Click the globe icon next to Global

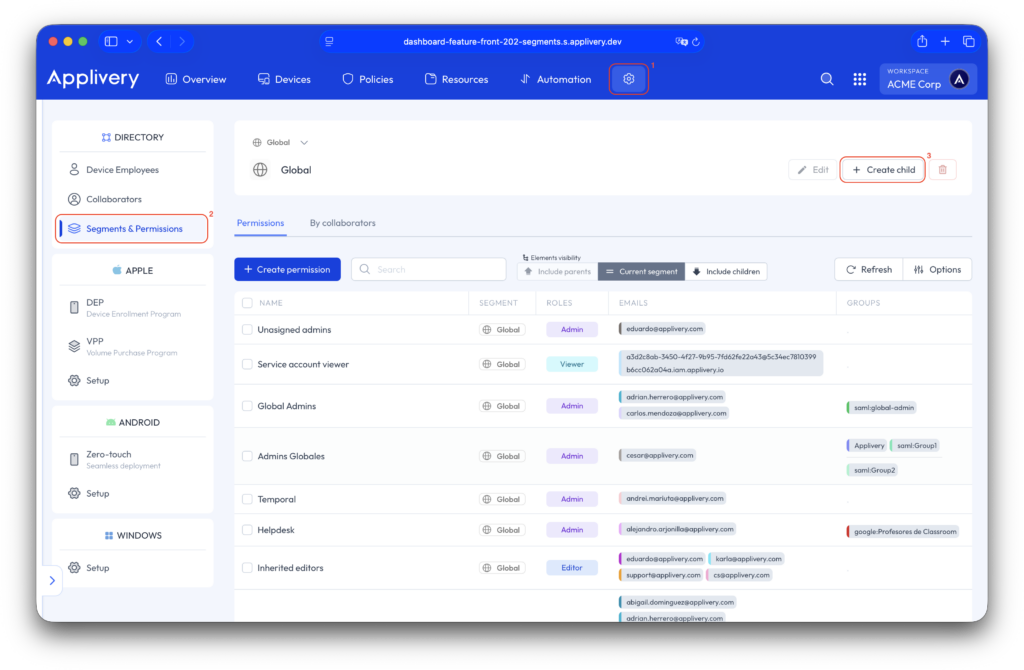pos(260,169)
